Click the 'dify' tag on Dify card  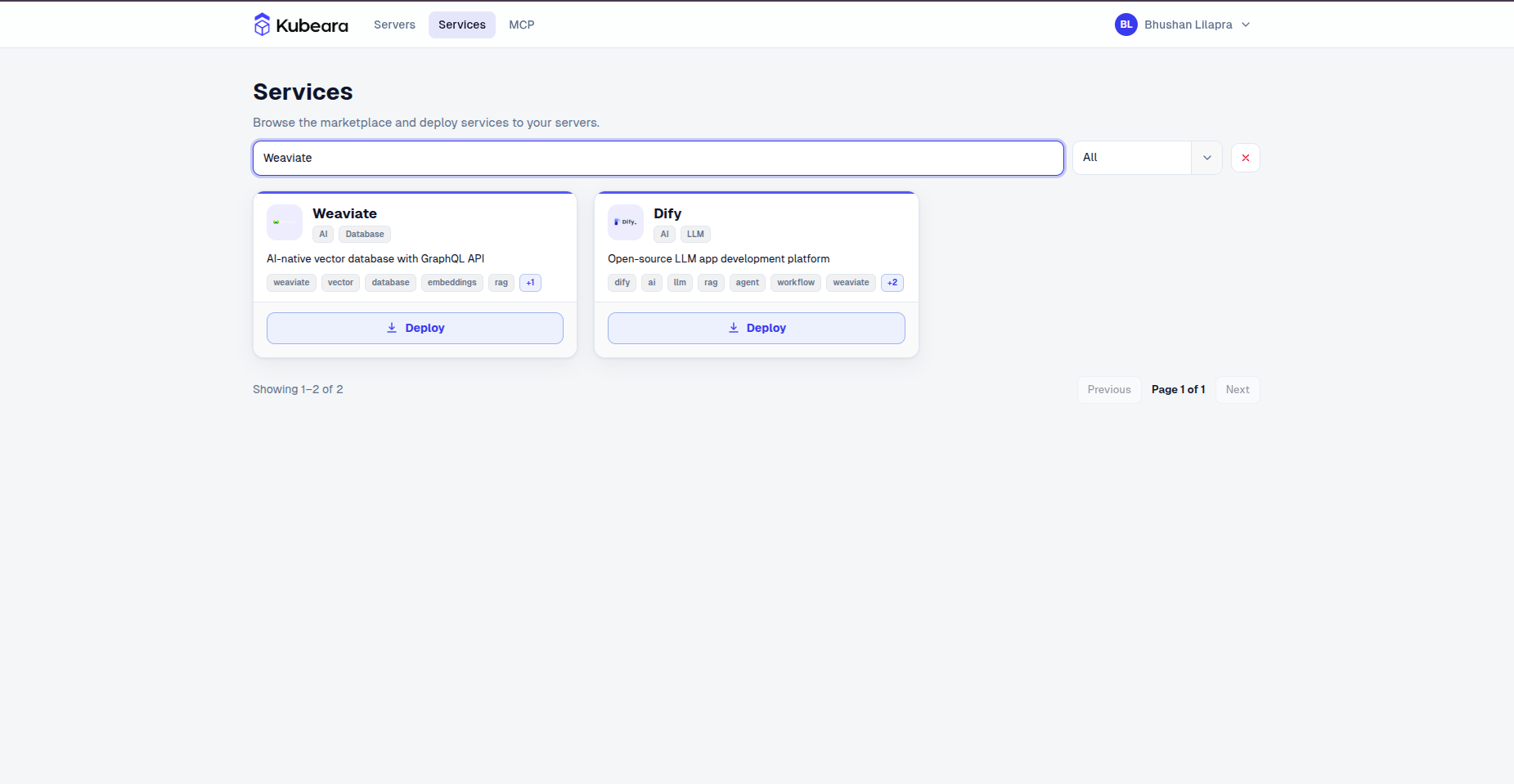pos(622,283)
